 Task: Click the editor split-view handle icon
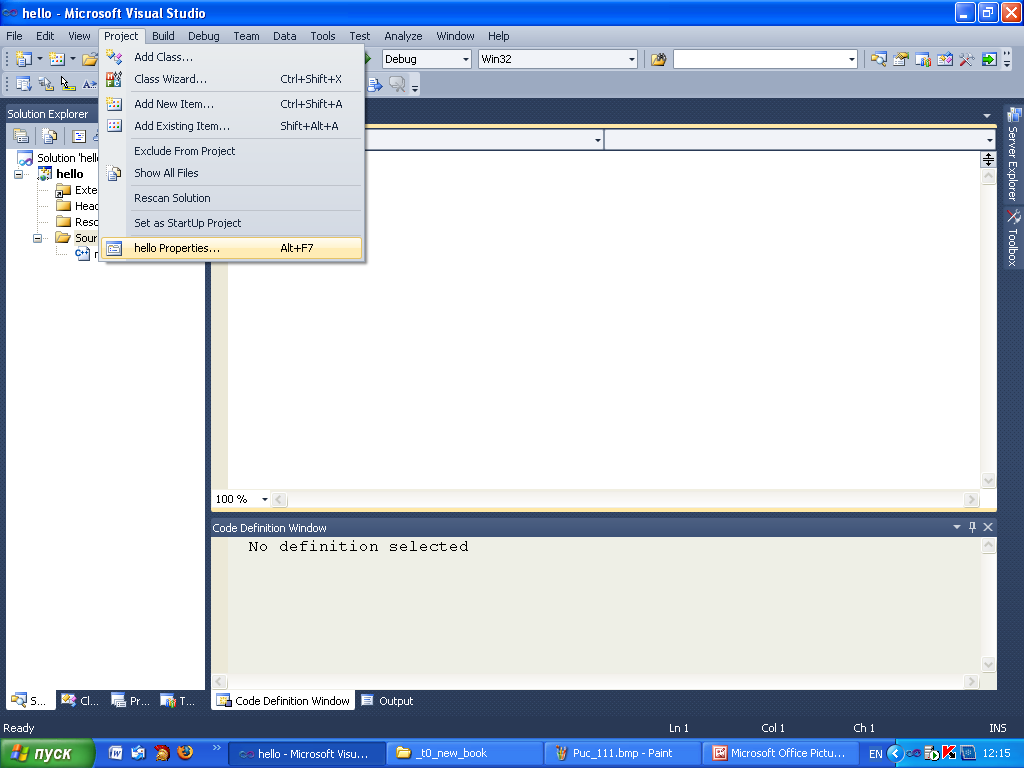coord(988,159)
